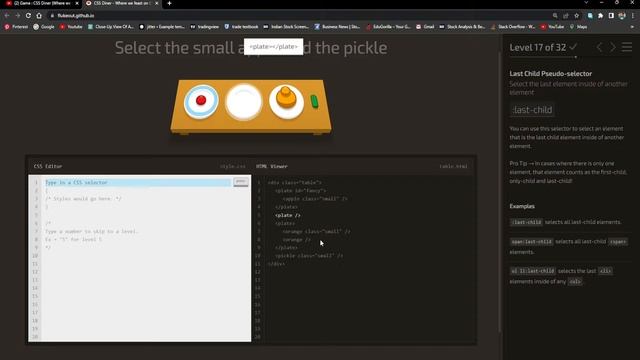Viewport: 640px width, 360px height.
Task: Click the highlighted plate markup line
Action: point(287,215)
